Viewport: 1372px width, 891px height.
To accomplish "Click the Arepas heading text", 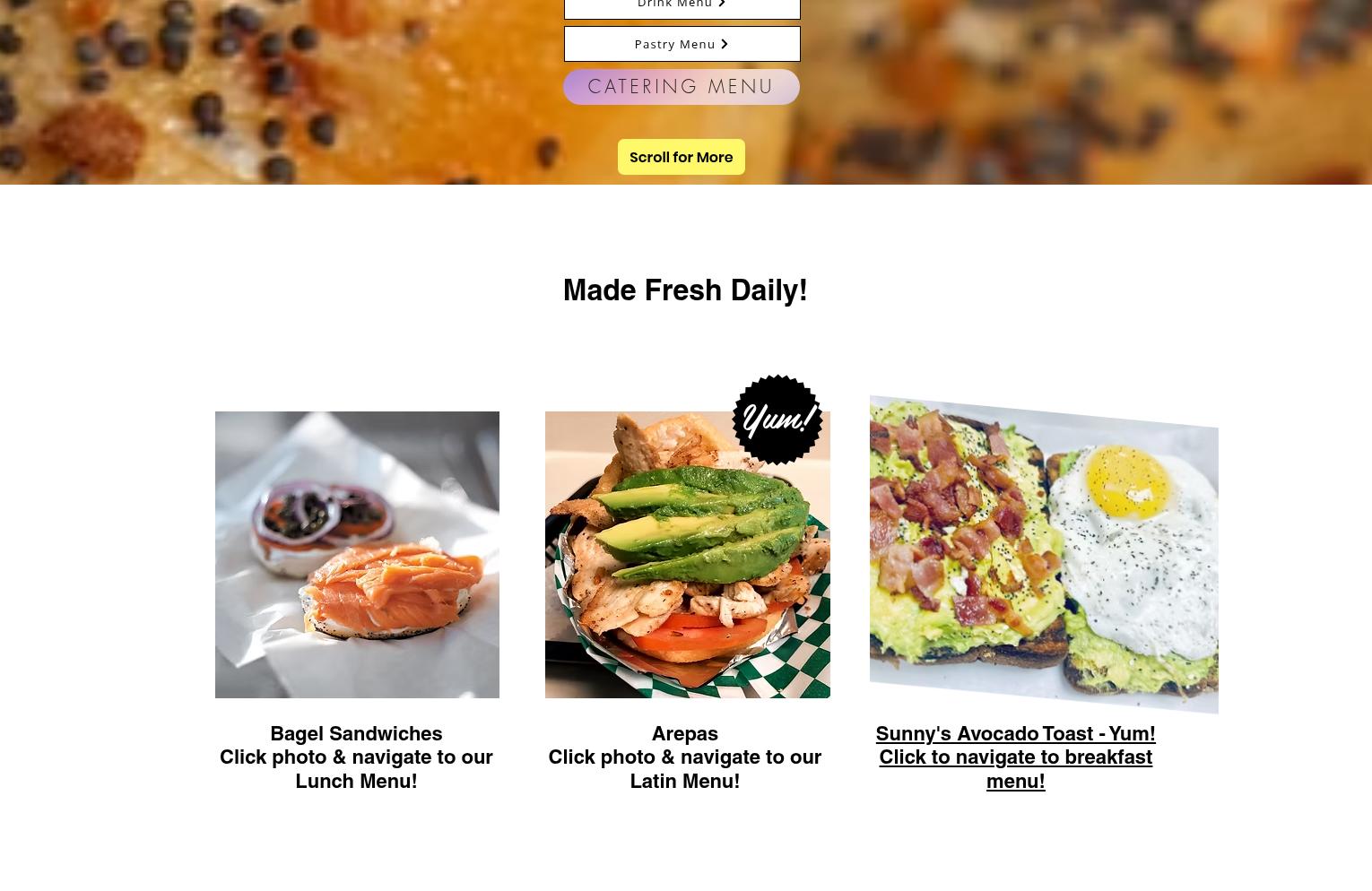I will click(x=684, y=733).
